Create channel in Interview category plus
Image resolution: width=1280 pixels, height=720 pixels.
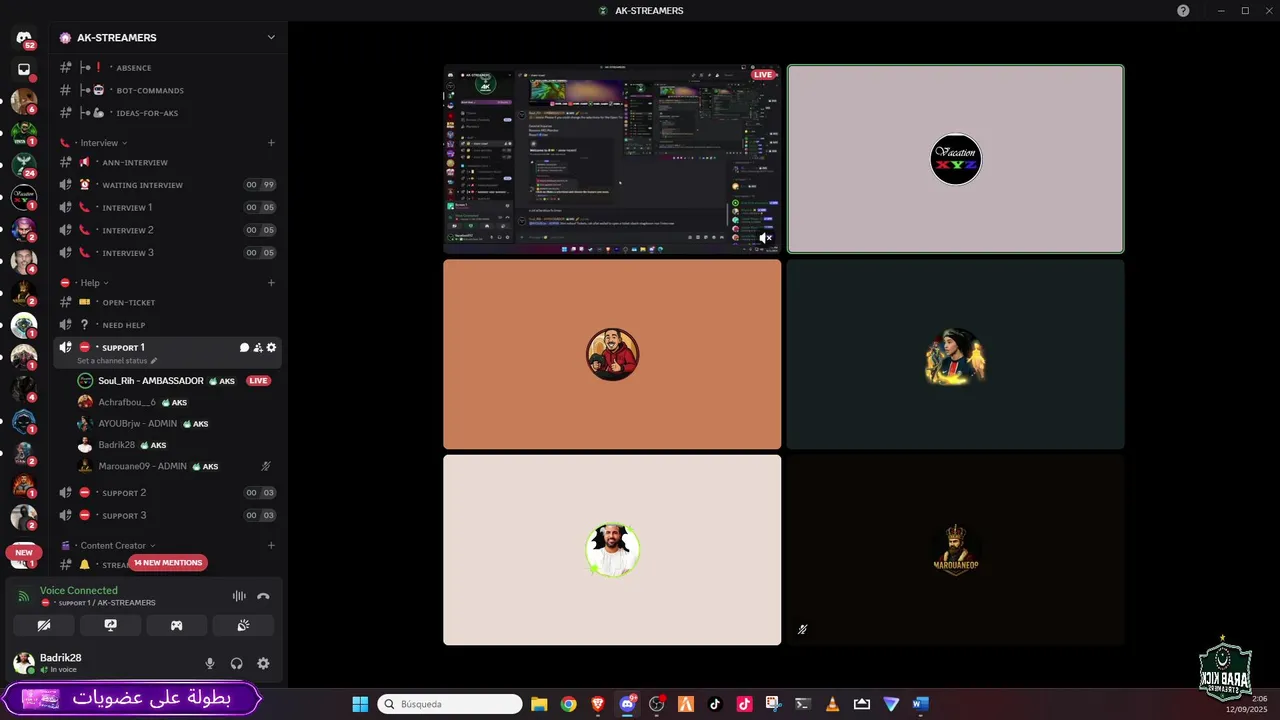pos(271,143)
